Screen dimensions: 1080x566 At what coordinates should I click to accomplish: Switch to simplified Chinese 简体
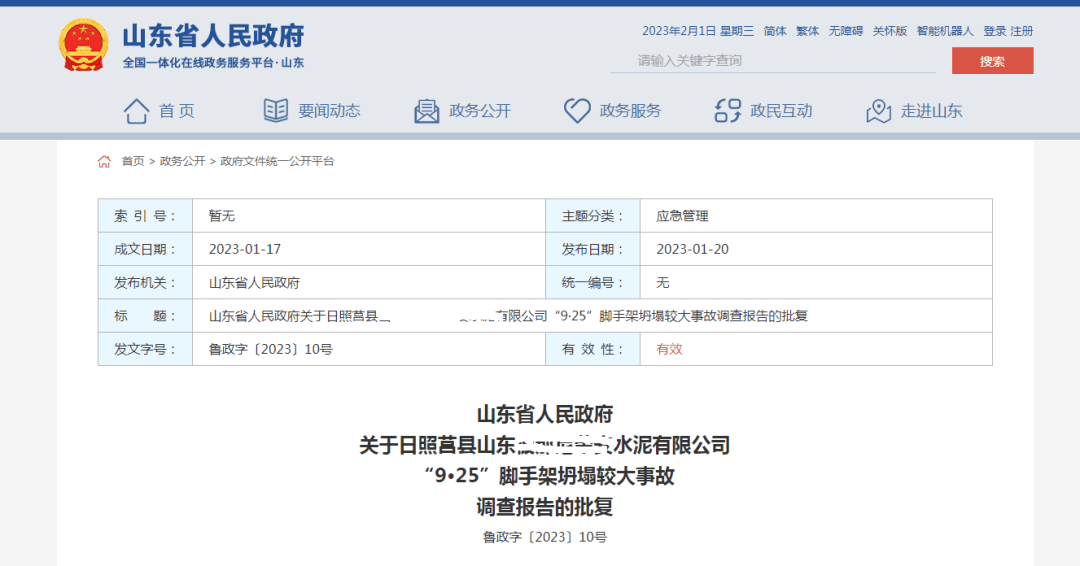point(775,31)
